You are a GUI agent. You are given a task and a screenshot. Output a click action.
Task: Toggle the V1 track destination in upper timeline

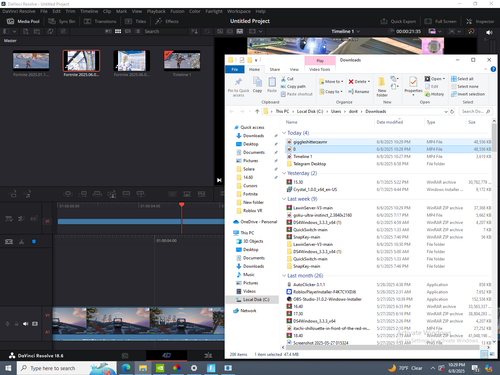pos(47,221)
